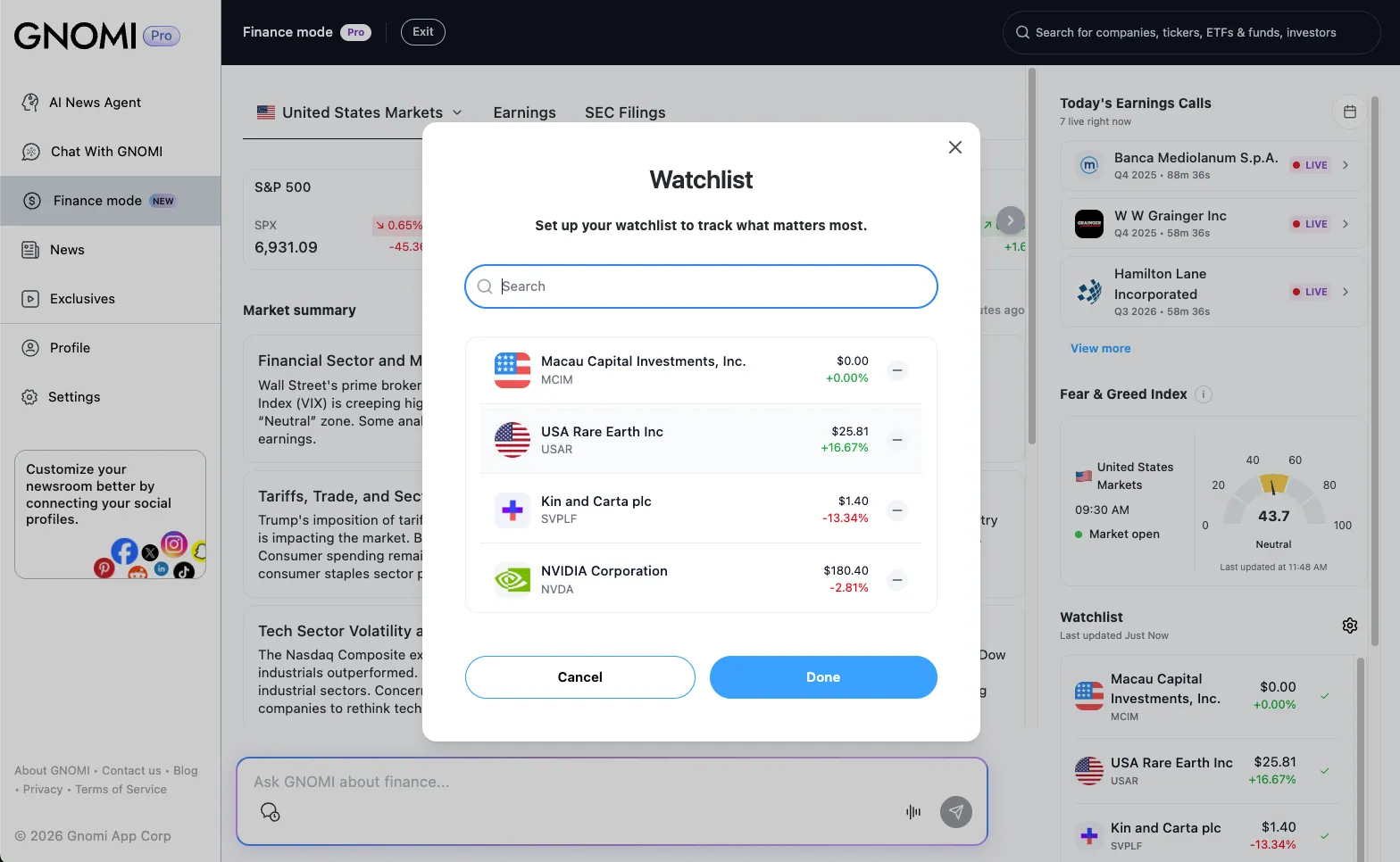Search companies, tickers, ETFs and funds
Screen dimensions: 1400x862
(1192, 32)
